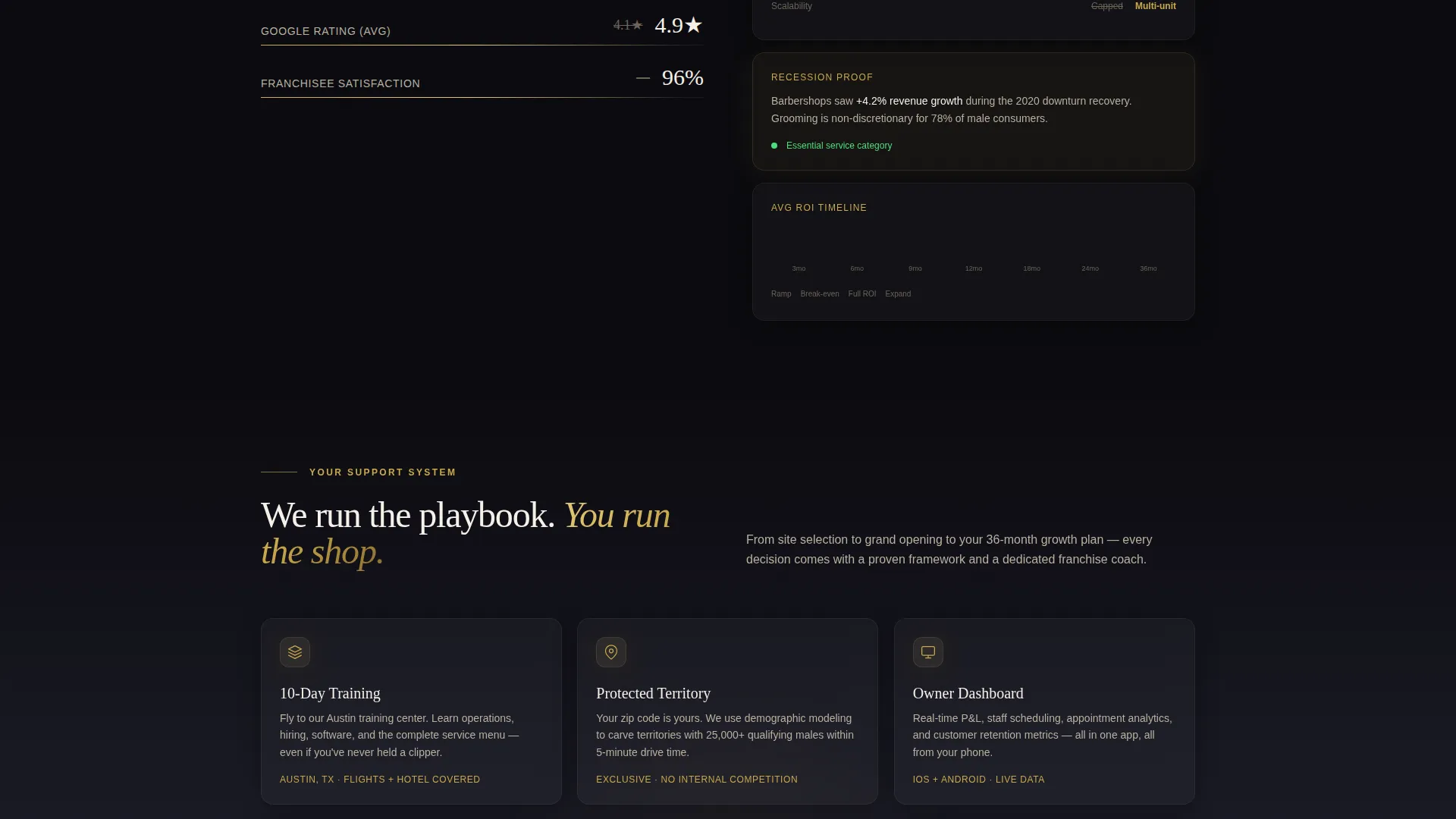Click the 4.9 star rating value
Image resolution: width=1456 pixels, height=819 pixels.
click(x=679, y=25)
